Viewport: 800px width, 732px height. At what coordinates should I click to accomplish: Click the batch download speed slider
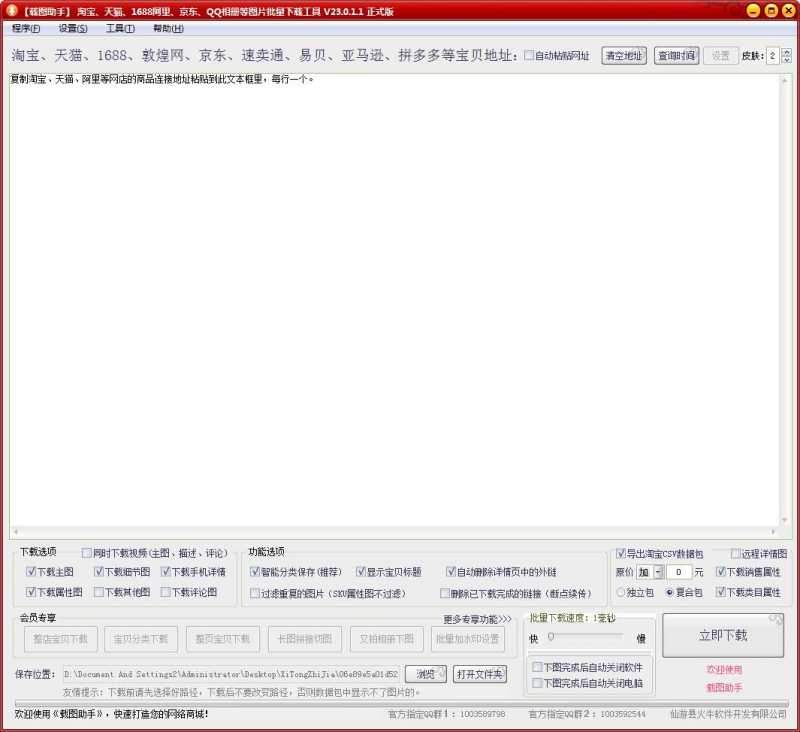point(589,637)
